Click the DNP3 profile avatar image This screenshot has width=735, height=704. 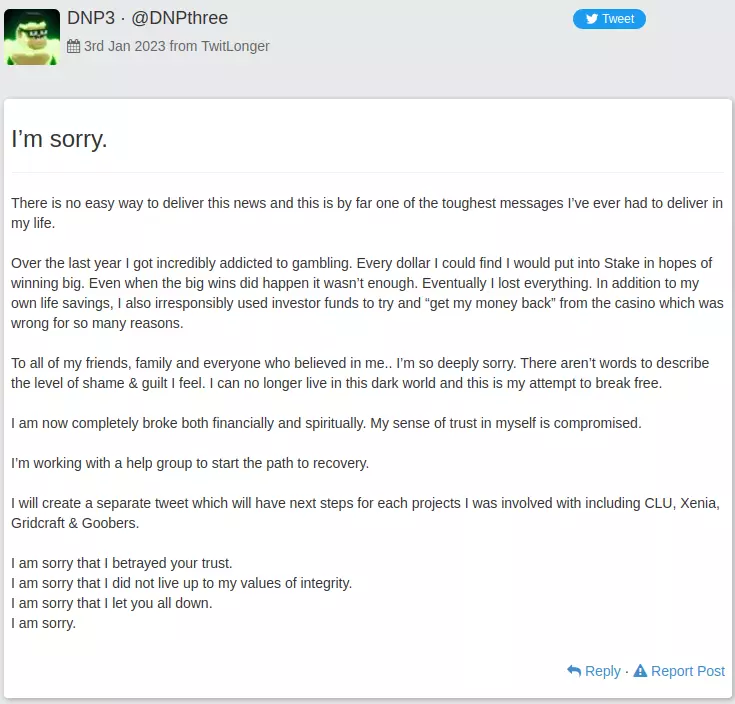click(32, 36)
